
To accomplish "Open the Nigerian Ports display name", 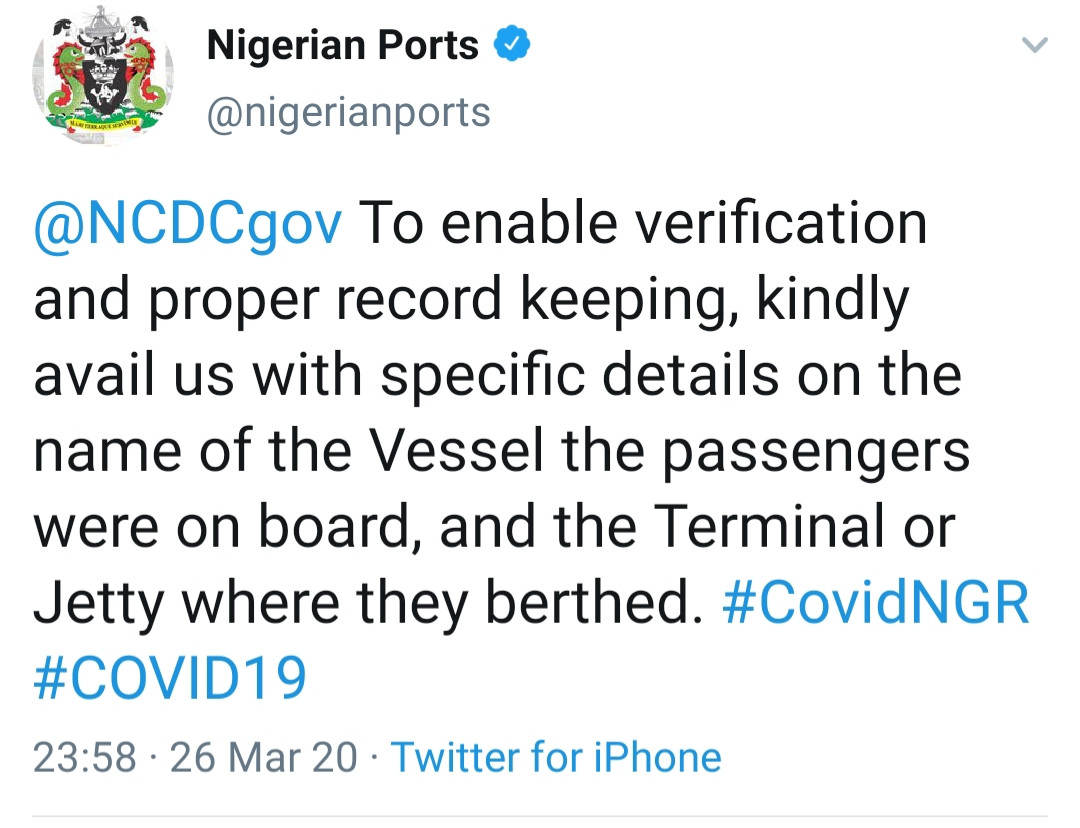I will tap(342, 45).
